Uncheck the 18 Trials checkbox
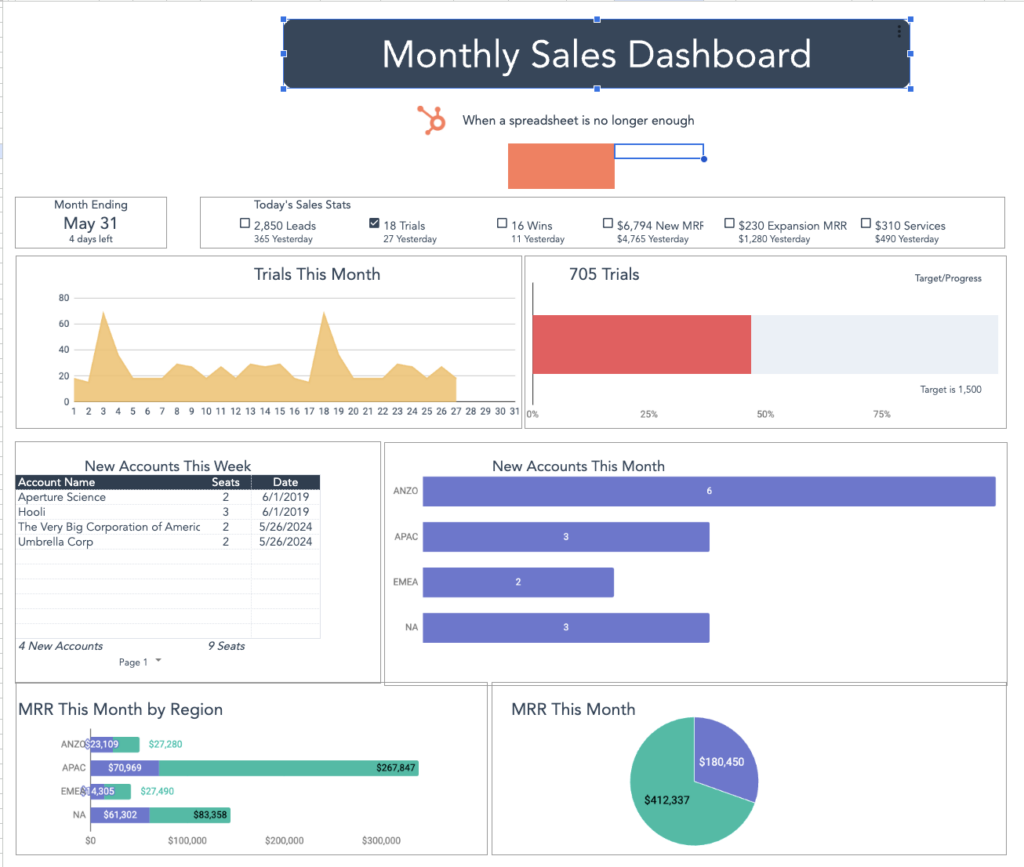 pos(374,223)
